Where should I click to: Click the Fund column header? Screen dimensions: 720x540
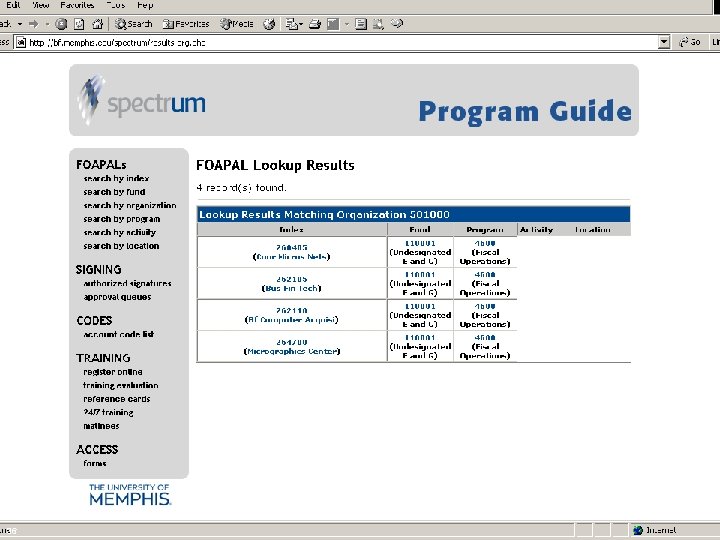pyautogui.click(x=420, y=229)
